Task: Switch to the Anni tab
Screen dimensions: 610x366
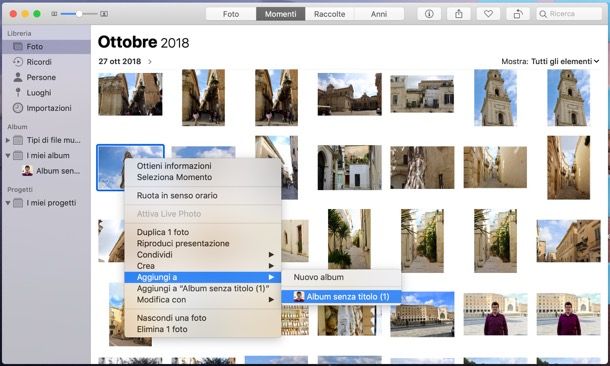Action: click(379, 14)
